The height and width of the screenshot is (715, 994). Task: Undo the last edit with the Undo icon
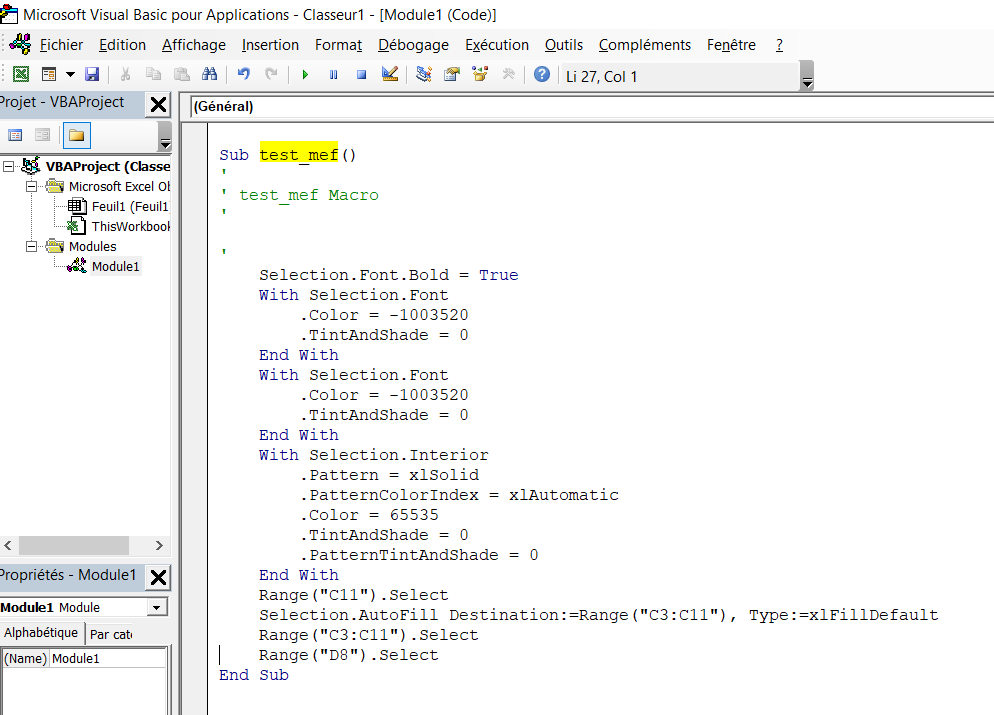coord(243,74)
